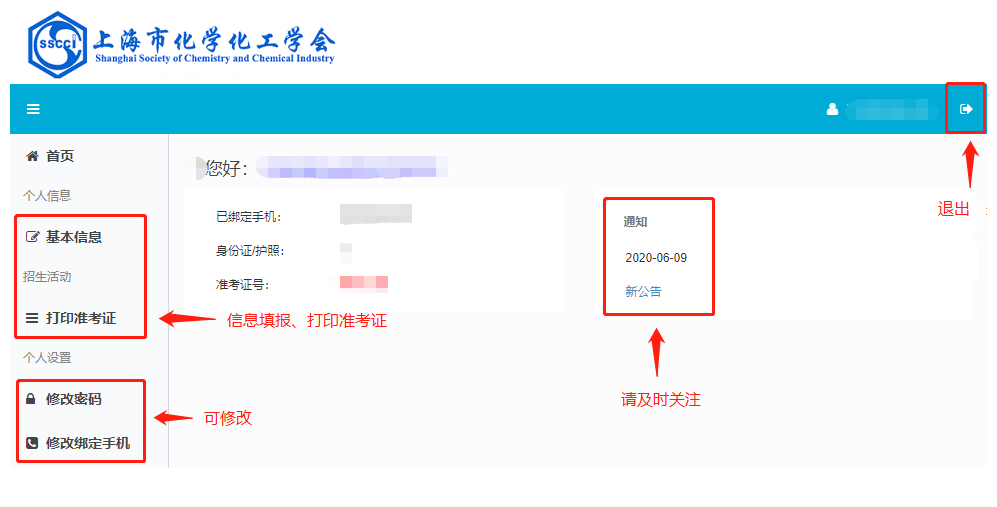The image size is (997, 507).
Task: Click the SSCCI society logo
Action: [57, 45]
